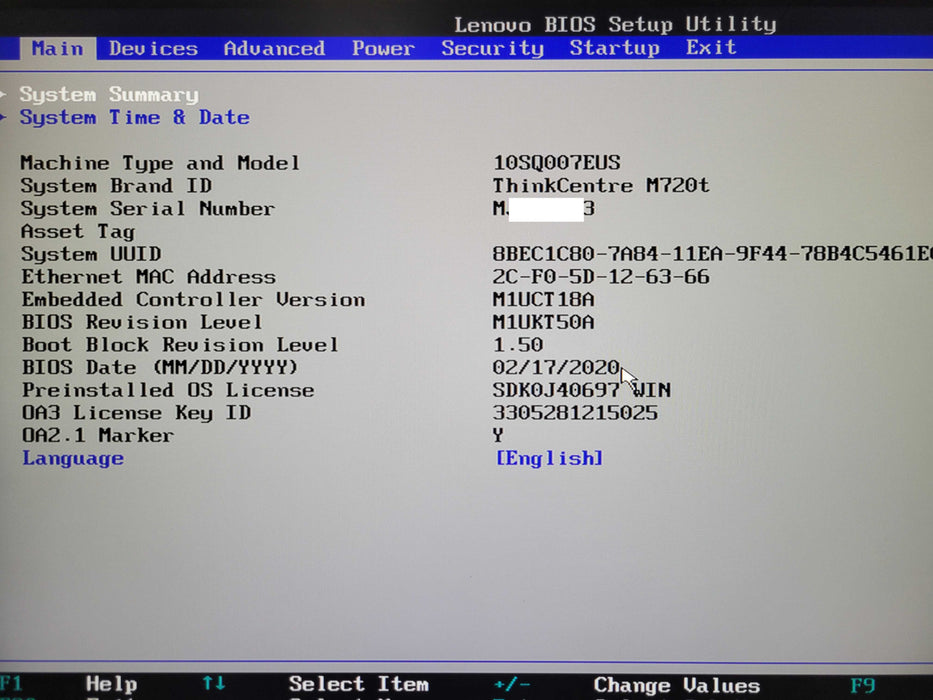Switch to the Devices tab

[x=153, y=48]
